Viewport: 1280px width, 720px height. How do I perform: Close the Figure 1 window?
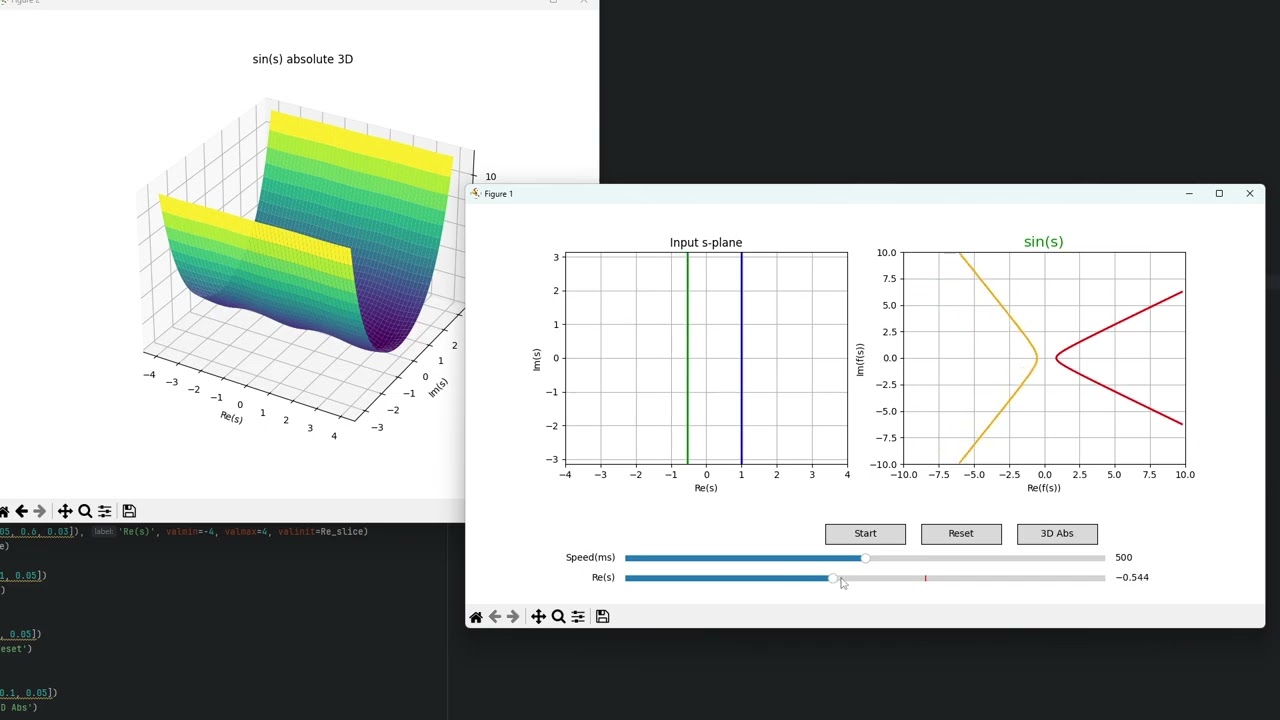click(x=1249, y=194)
